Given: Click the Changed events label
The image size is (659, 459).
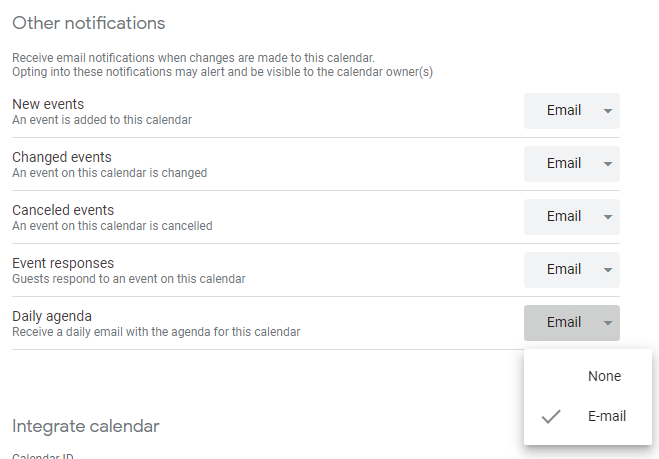Looking at the screenshot, I should click(x=62, y=157).
